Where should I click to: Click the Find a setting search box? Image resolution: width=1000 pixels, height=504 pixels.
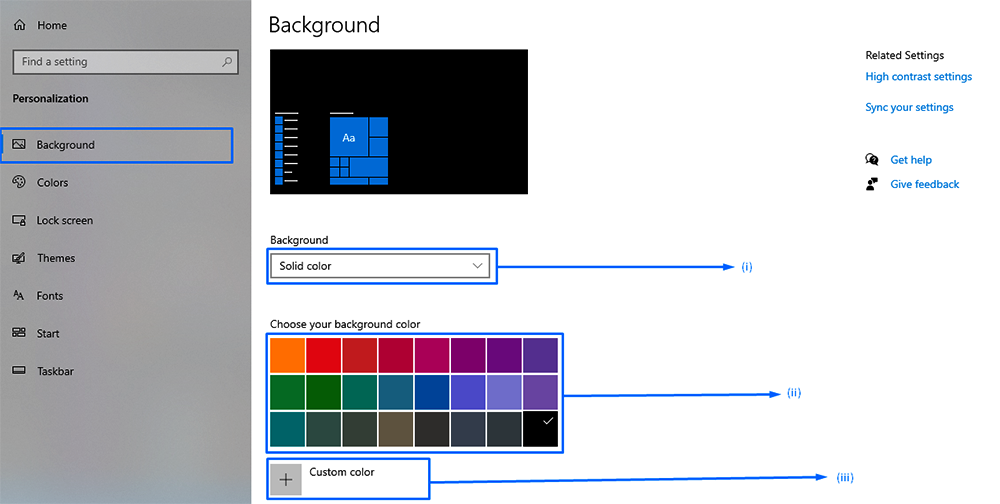click(x=120, y=62)
